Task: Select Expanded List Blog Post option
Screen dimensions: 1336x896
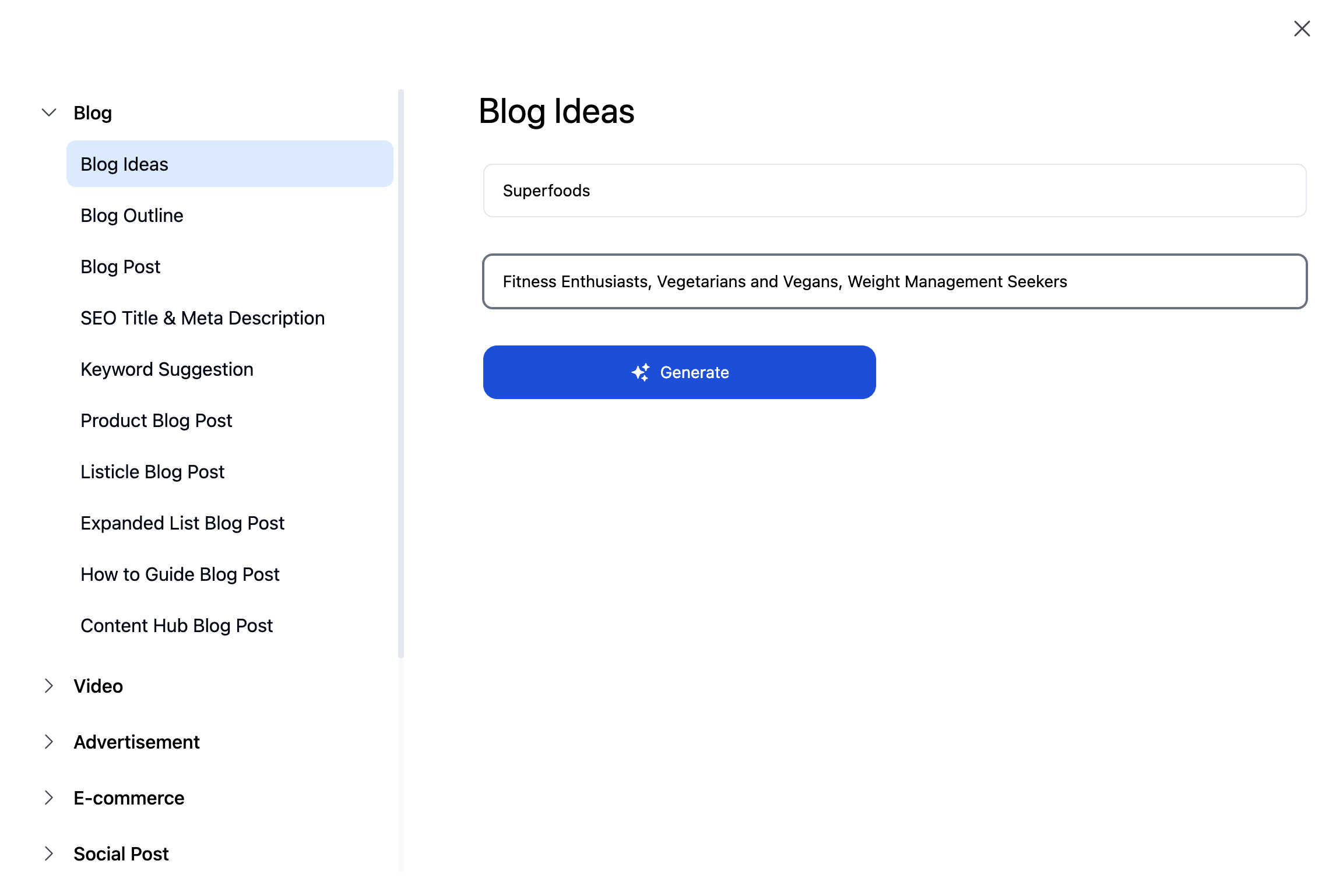Action: click(182, 523)
